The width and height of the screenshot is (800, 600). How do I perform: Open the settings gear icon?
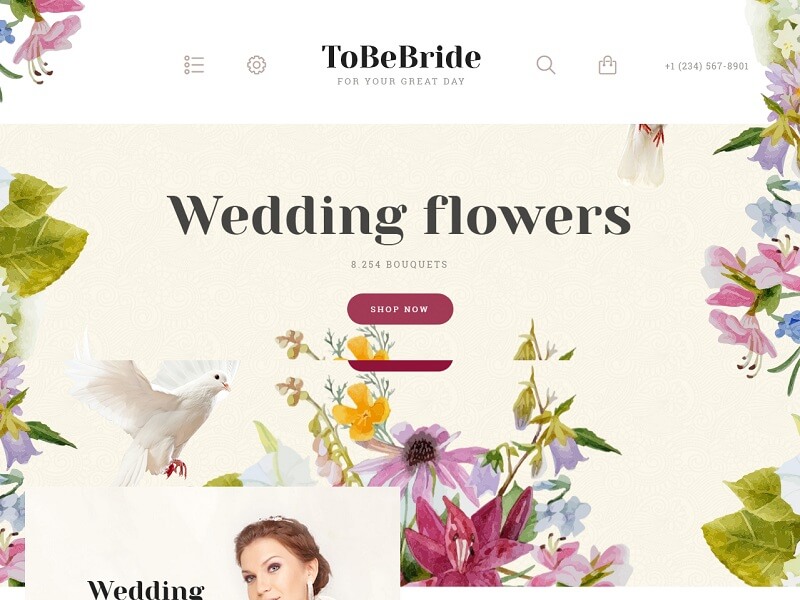click(257, 65)
